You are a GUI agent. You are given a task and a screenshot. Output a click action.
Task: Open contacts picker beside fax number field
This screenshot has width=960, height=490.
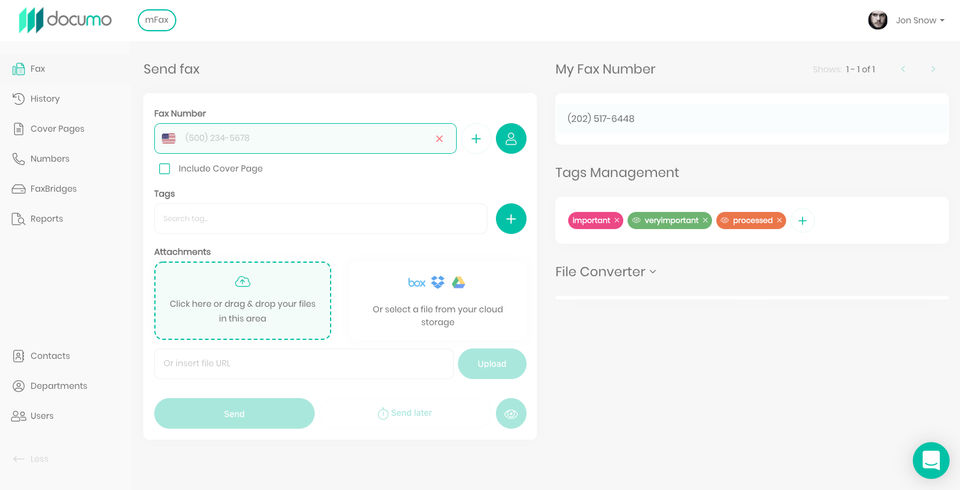[511, 138]
